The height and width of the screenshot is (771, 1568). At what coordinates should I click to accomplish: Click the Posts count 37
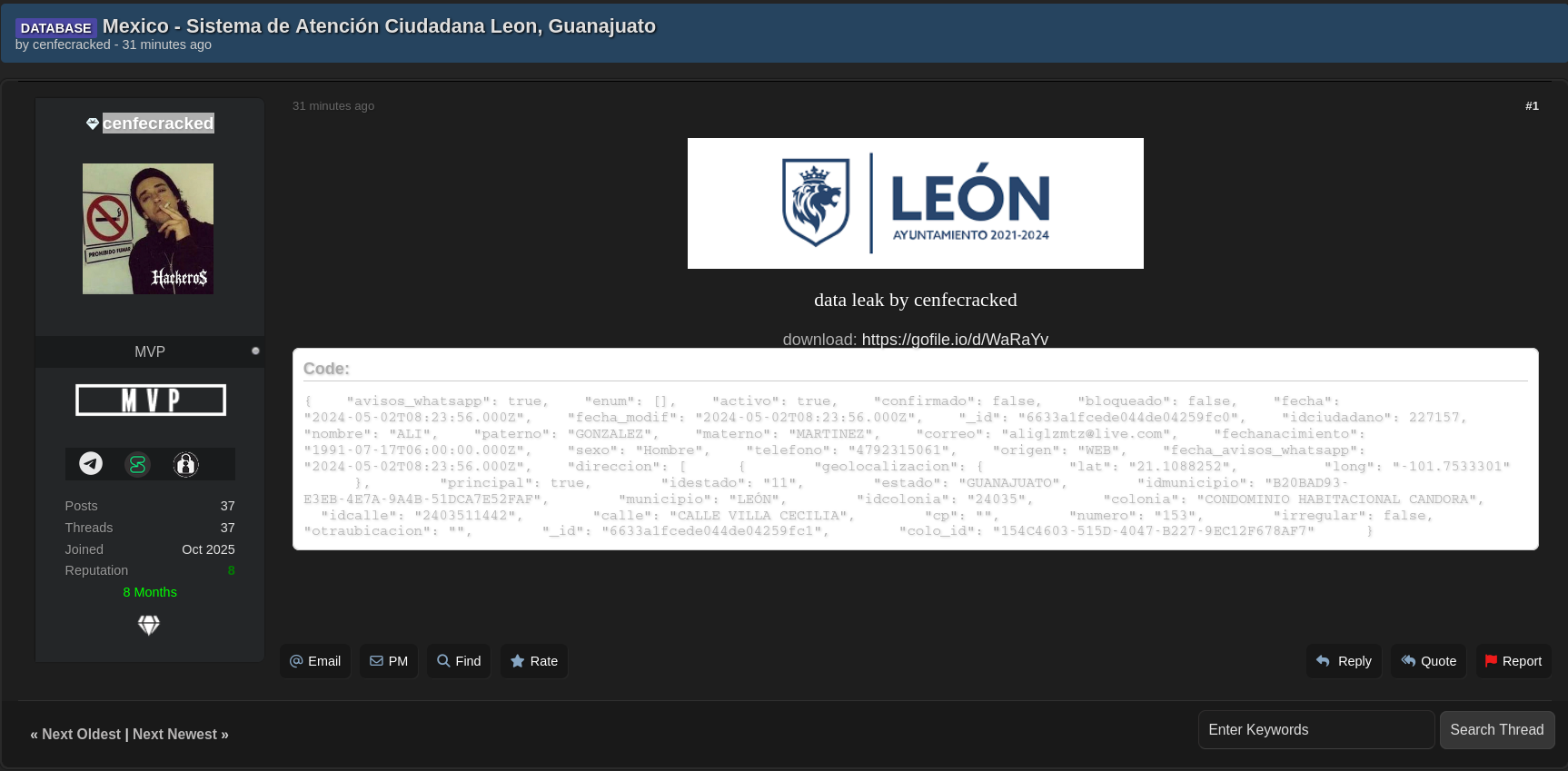(x=228, y=506)
